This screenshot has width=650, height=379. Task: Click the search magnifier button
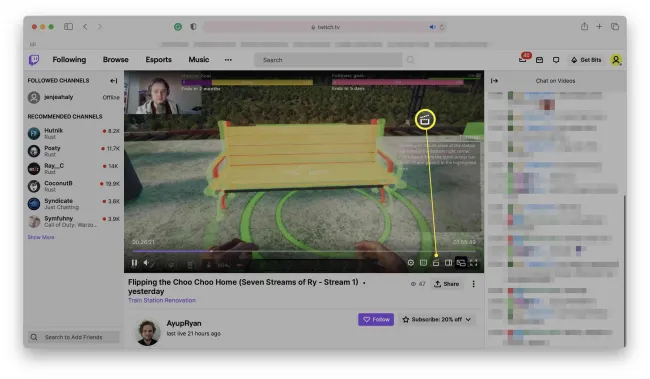click(x=410, y=60)
